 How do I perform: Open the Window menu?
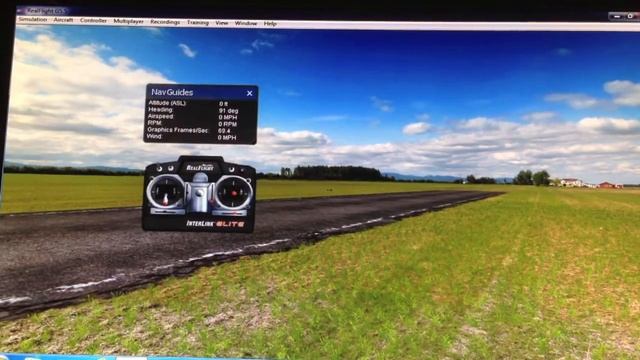[x=246, y=23]
